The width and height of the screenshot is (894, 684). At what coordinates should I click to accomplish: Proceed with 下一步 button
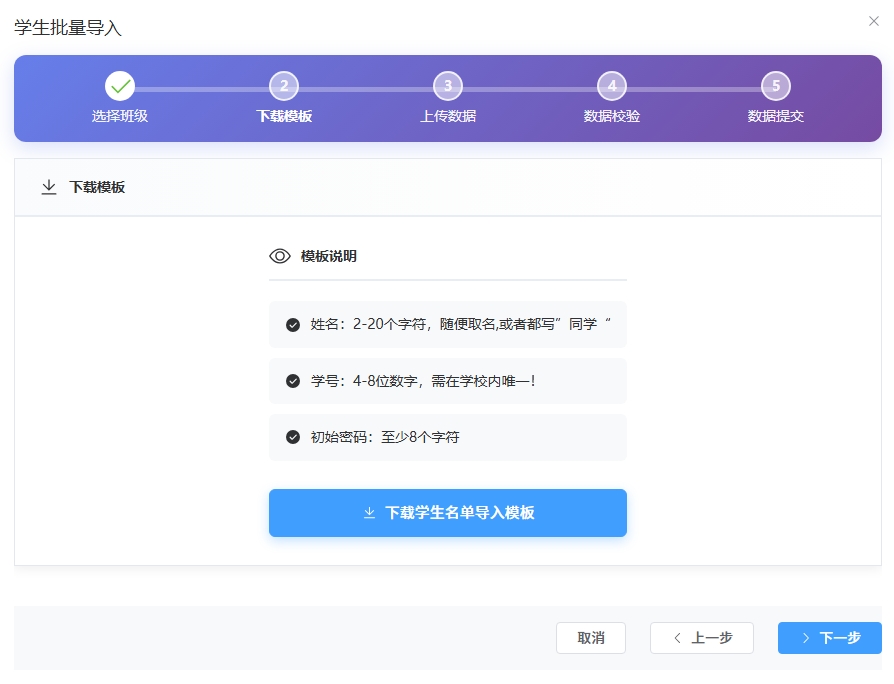(830, 638)
